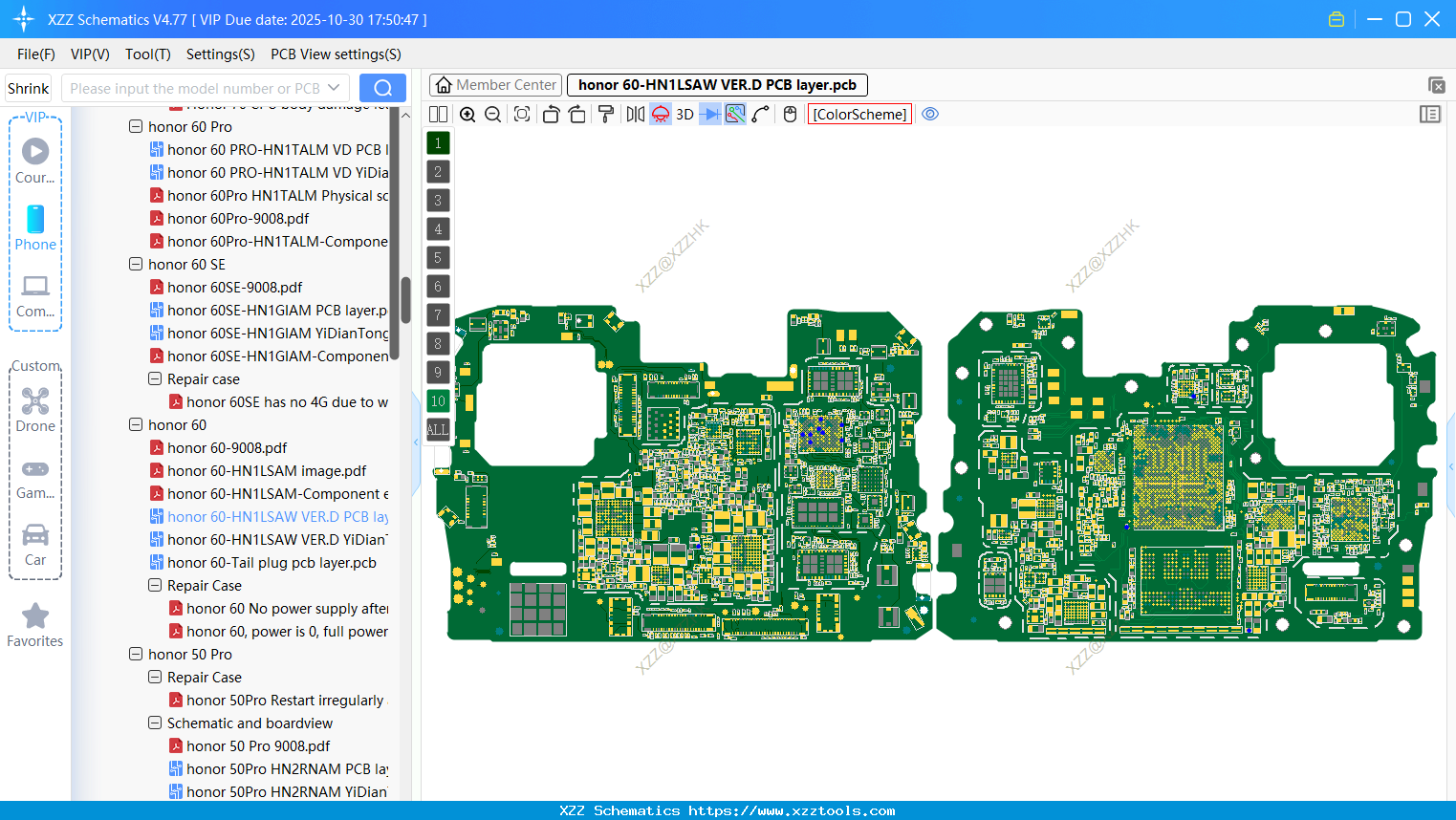Open the File(F) menu

point(36,54)
